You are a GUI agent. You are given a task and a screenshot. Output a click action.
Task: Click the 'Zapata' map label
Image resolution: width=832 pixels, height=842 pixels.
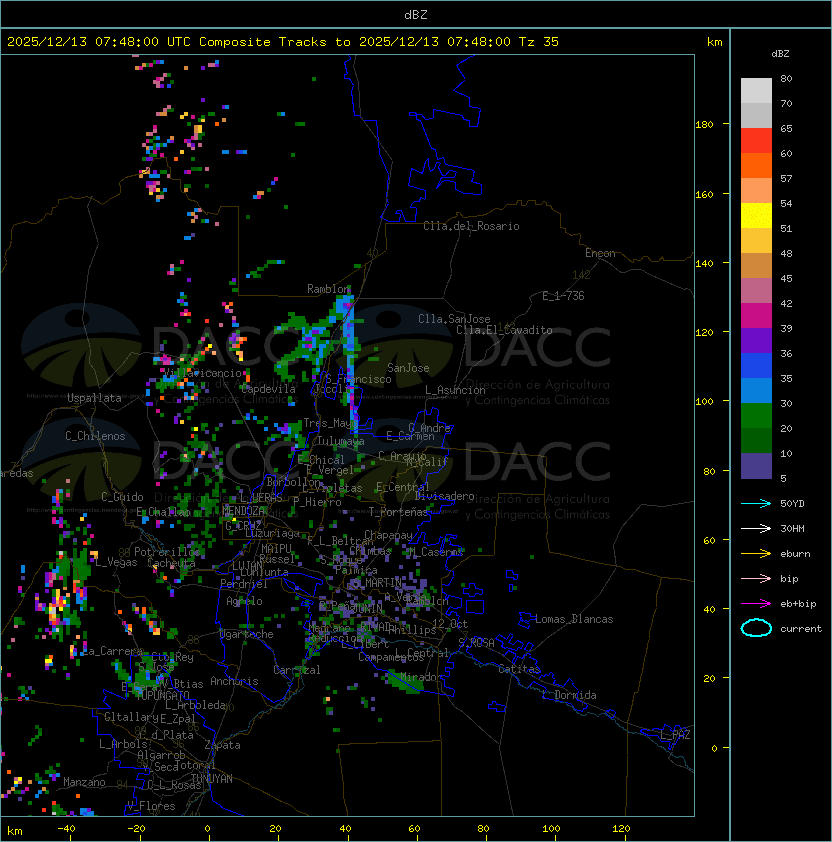222,745
